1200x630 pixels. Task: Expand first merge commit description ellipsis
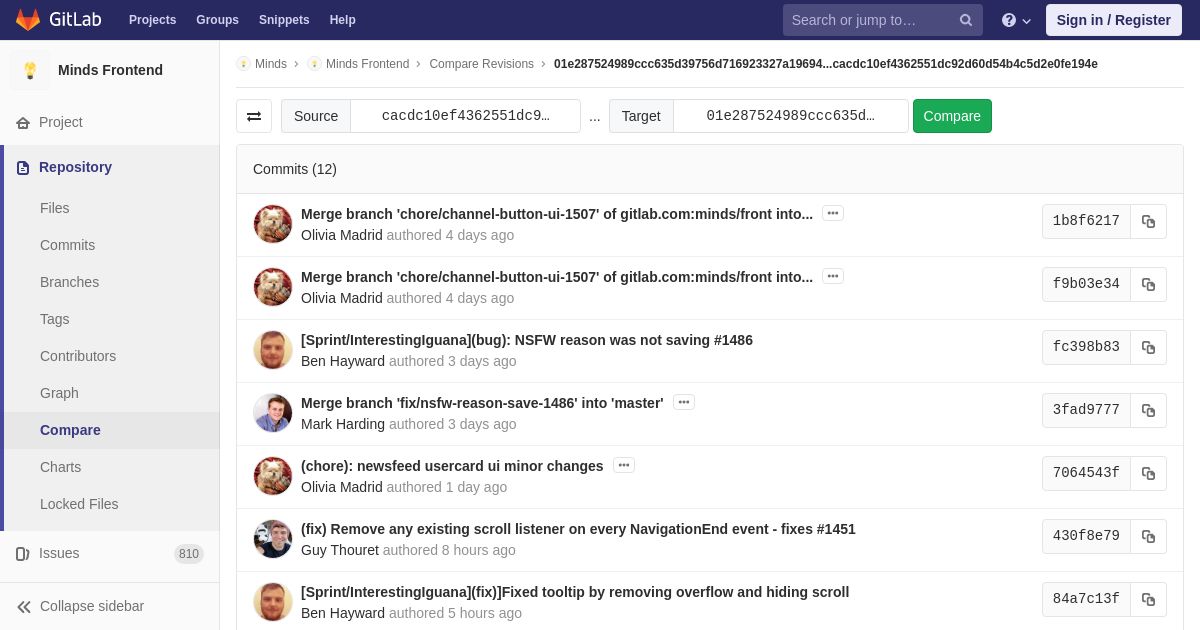click(x=832, y=213)
